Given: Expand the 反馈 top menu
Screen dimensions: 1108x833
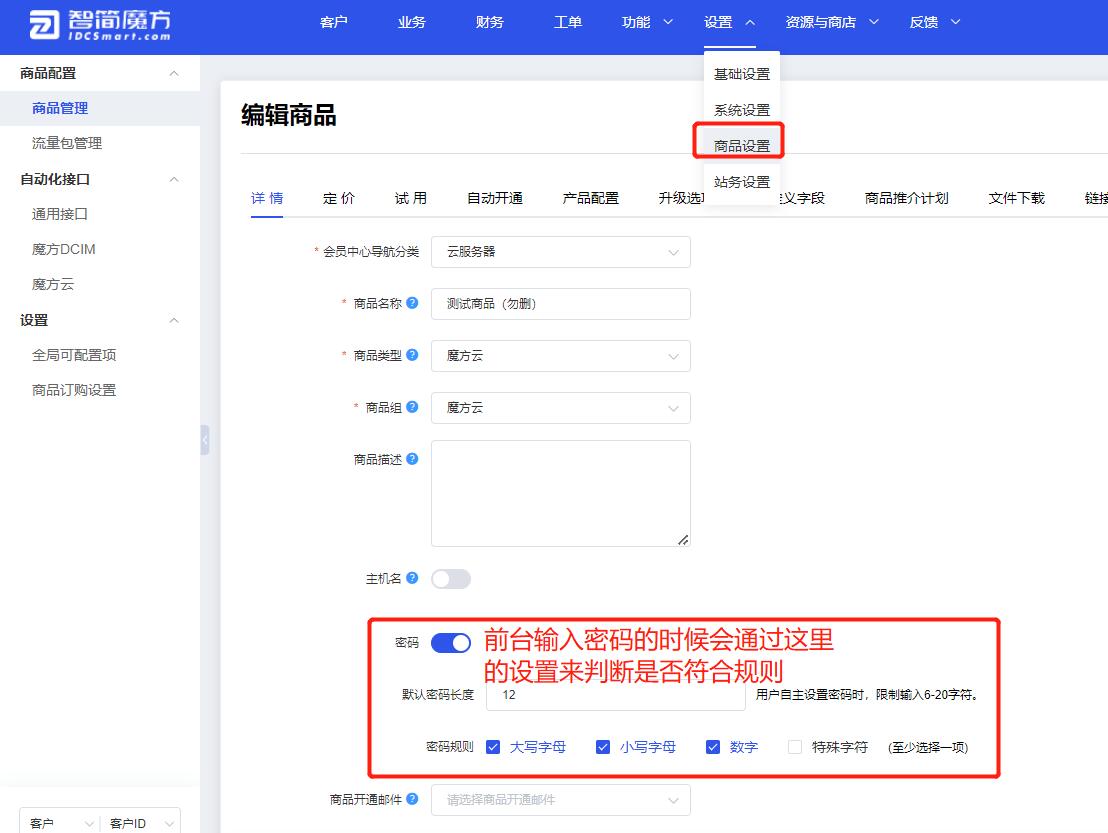Looking at the screenshot, I should coord(934,23).
